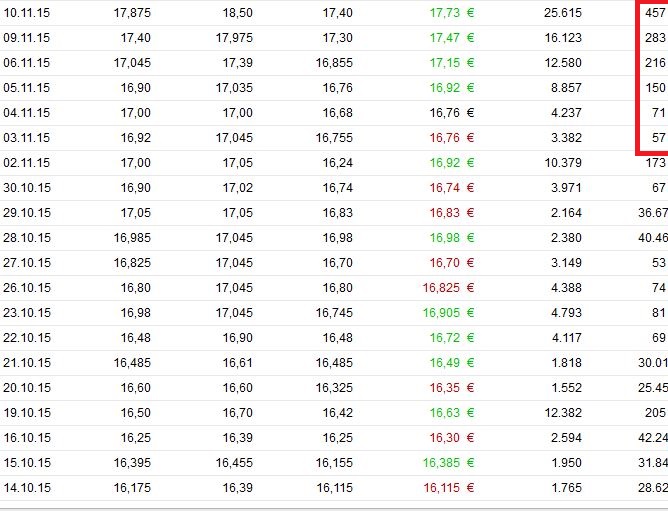The width and height of the screenshot is (668, 511).
Task: Select the green closing price 17,73 €
Action: click(451, 12)
